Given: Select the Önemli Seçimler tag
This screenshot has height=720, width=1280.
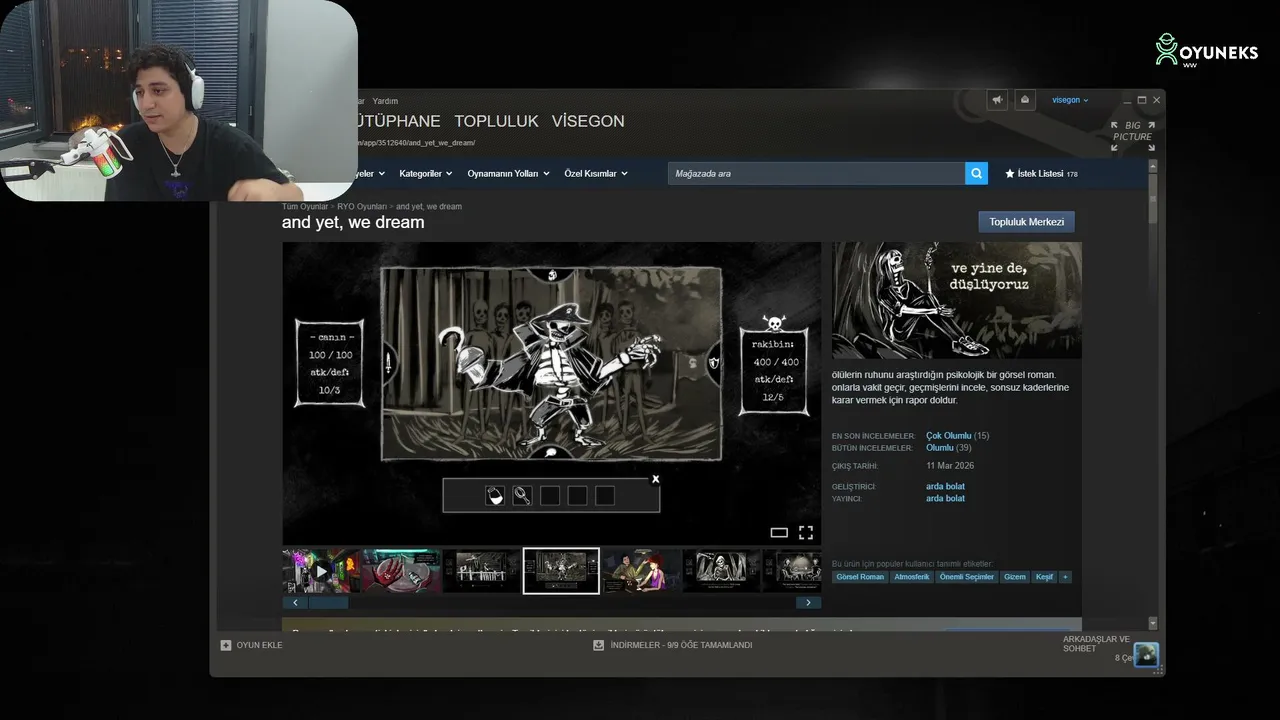Looking at the screenshot, I should pyautogui.click(x=967, y=577).
